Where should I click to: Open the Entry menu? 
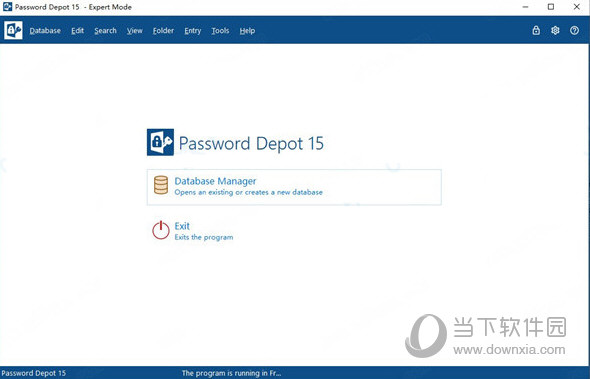[x=193, y=31]
